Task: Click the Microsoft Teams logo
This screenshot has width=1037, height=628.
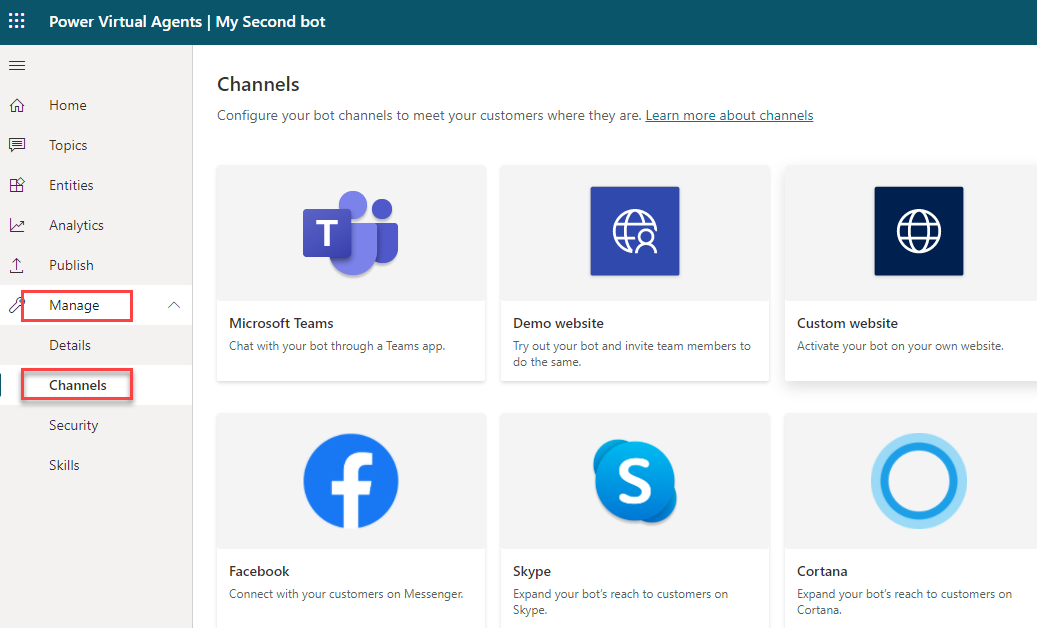Action: [351, 233]
